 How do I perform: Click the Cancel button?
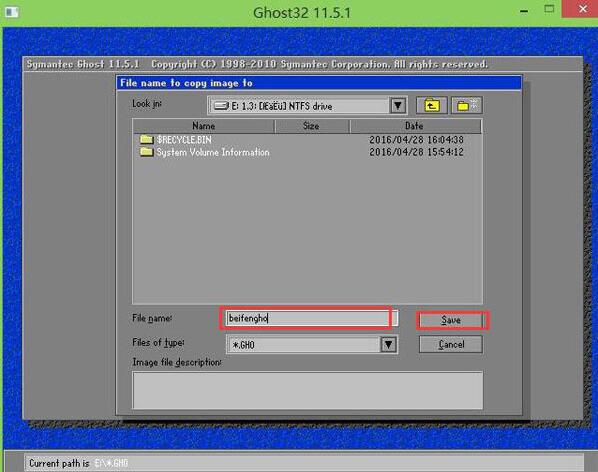pos(451,345)
